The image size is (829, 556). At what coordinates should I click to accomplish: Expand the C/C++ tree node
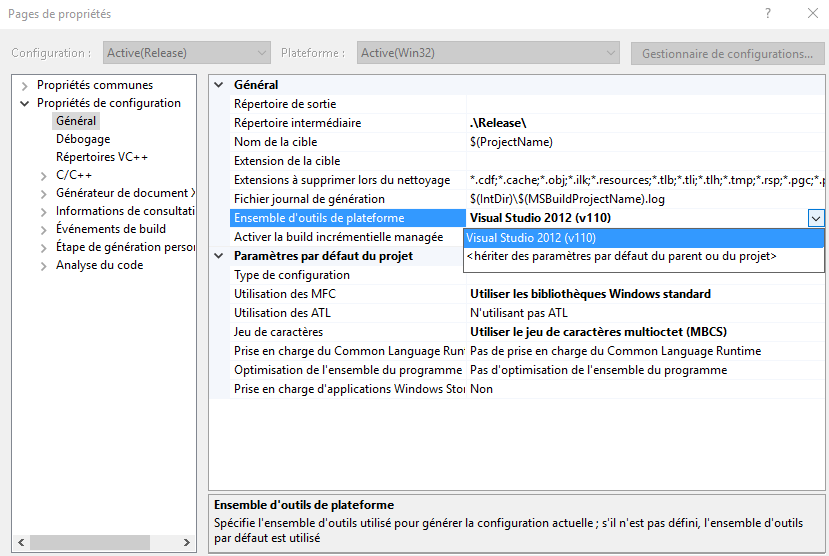[43, 176]
